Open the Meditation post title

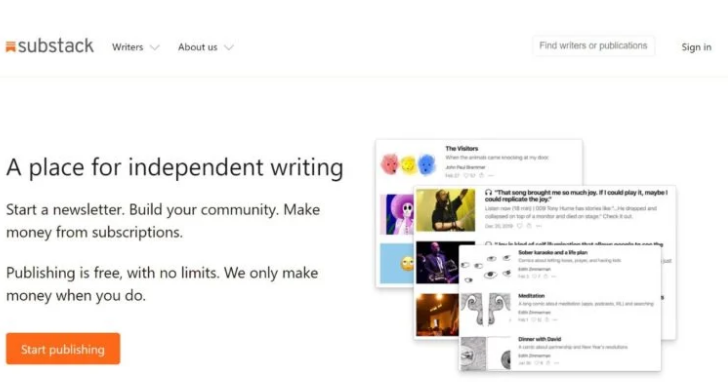point(531,296)
